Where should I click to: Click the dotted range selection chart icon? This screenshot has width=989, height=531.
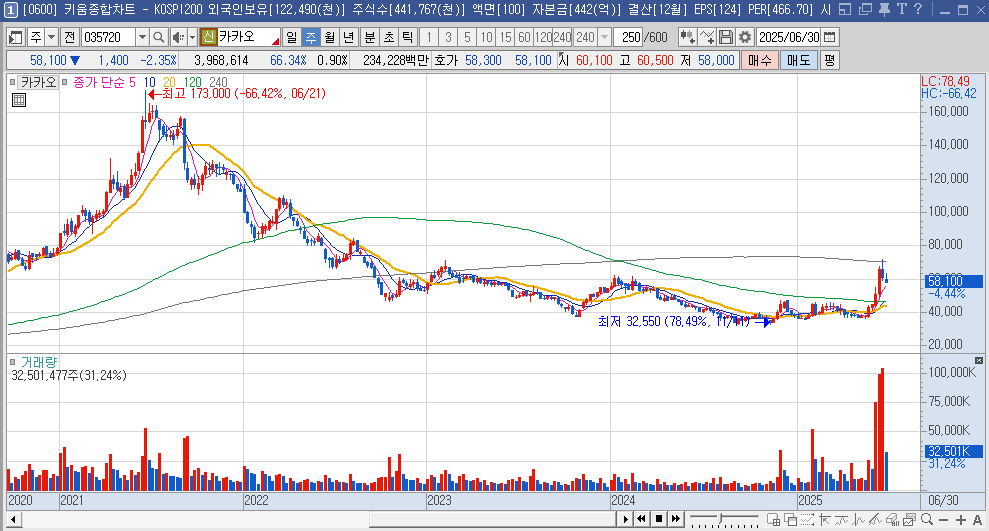(807, 520)
